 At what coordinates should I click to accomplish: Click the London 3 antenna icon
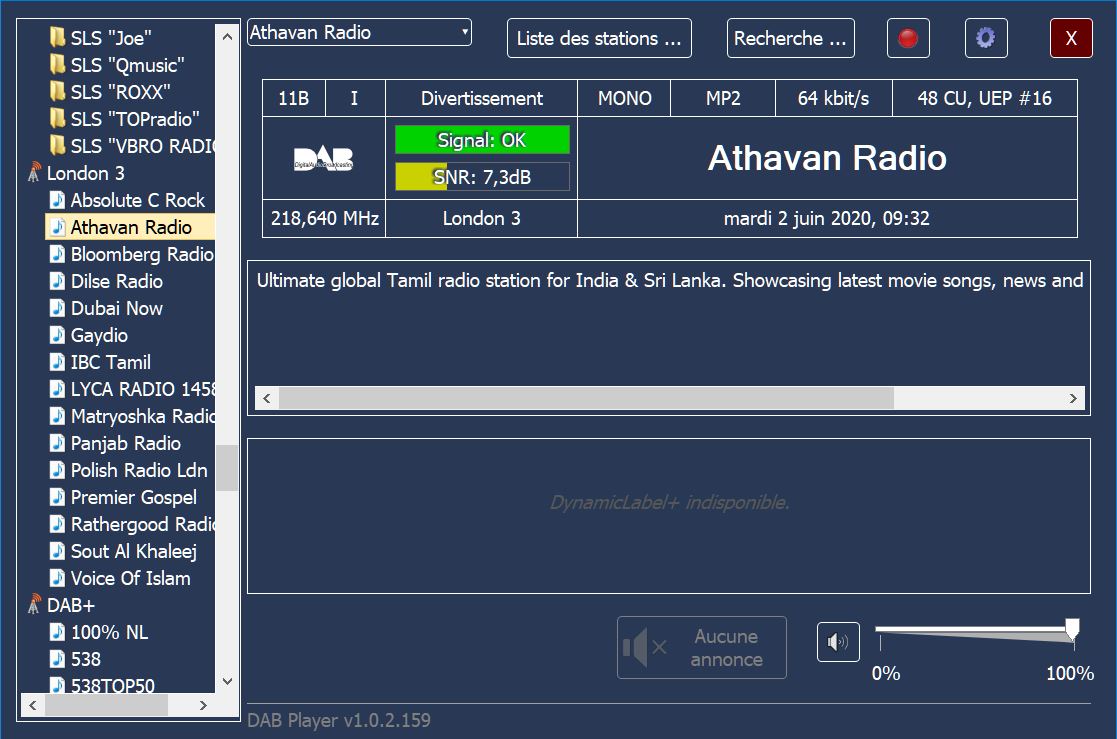pos(33,172)
